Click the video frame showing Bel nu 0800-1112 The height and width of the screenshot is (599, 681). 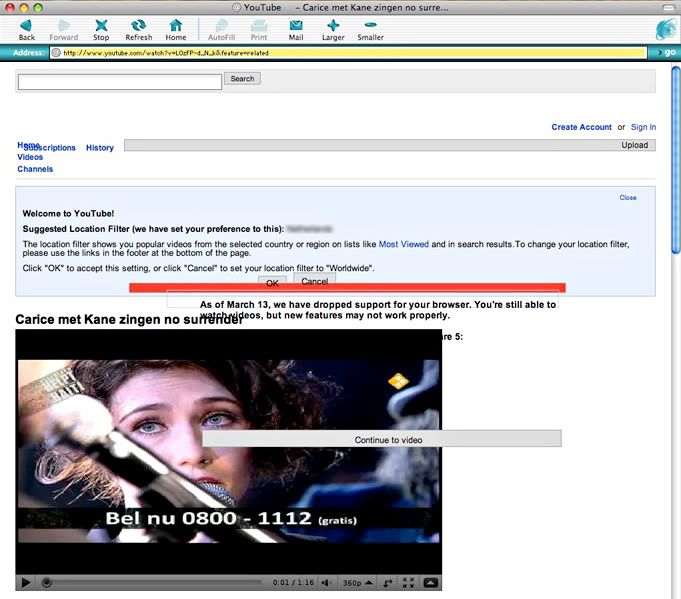click(x=228, y=452)
